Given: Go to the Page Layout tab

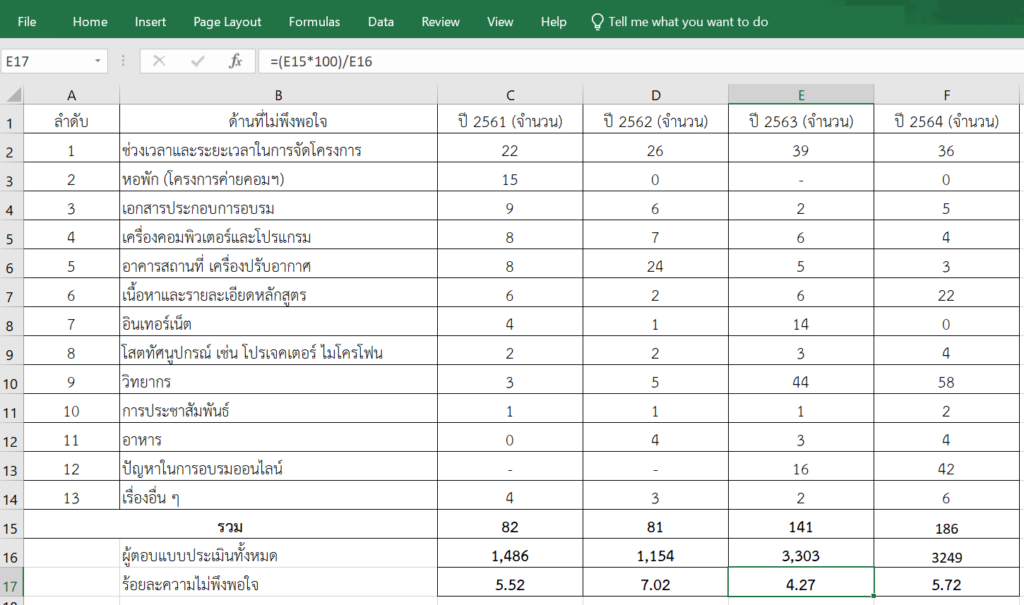Looking at the screenshot, I should pyautogui.click(x=227, y=21).
